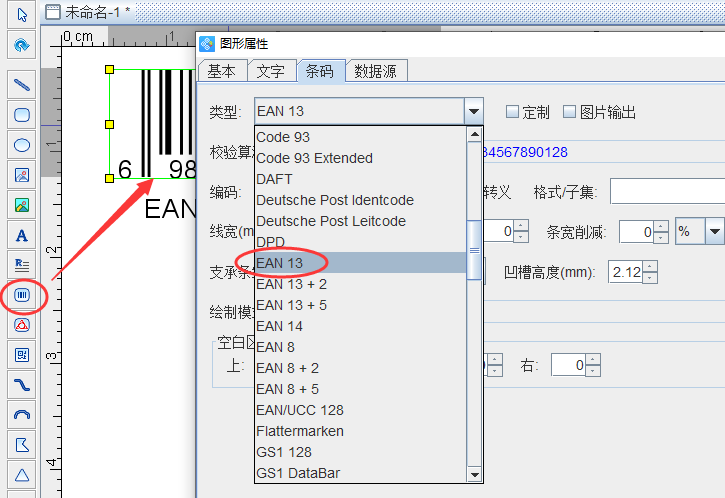Click the vector image insert tool
Screen dimensions: 725x498
click(x=22, y=175)
